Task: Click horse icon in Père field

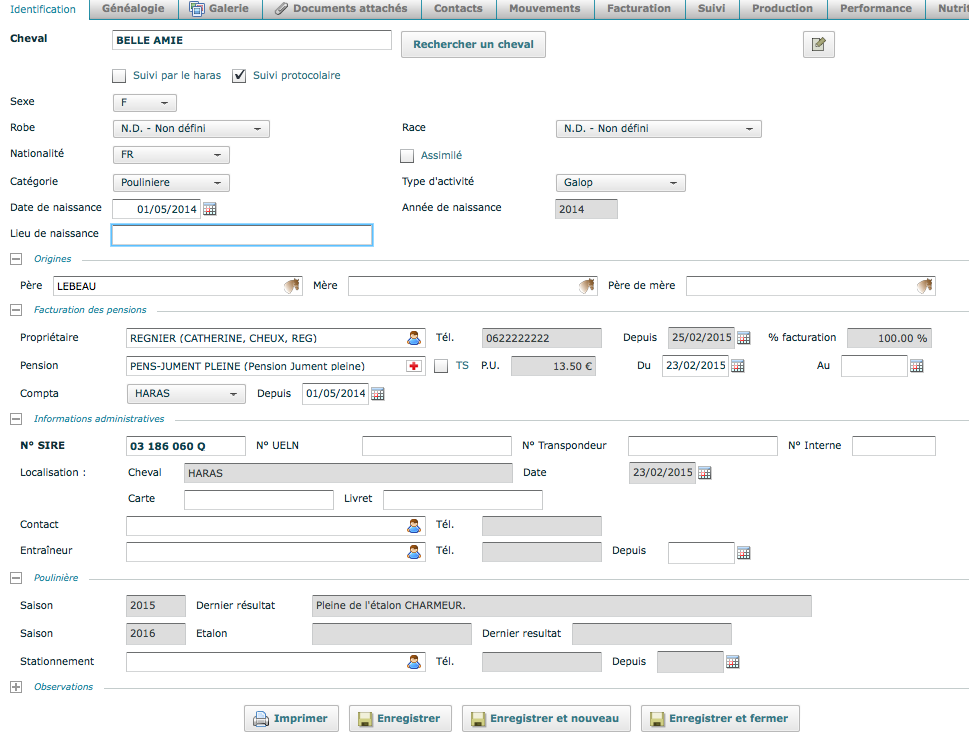Action: (x=292, y=285)
